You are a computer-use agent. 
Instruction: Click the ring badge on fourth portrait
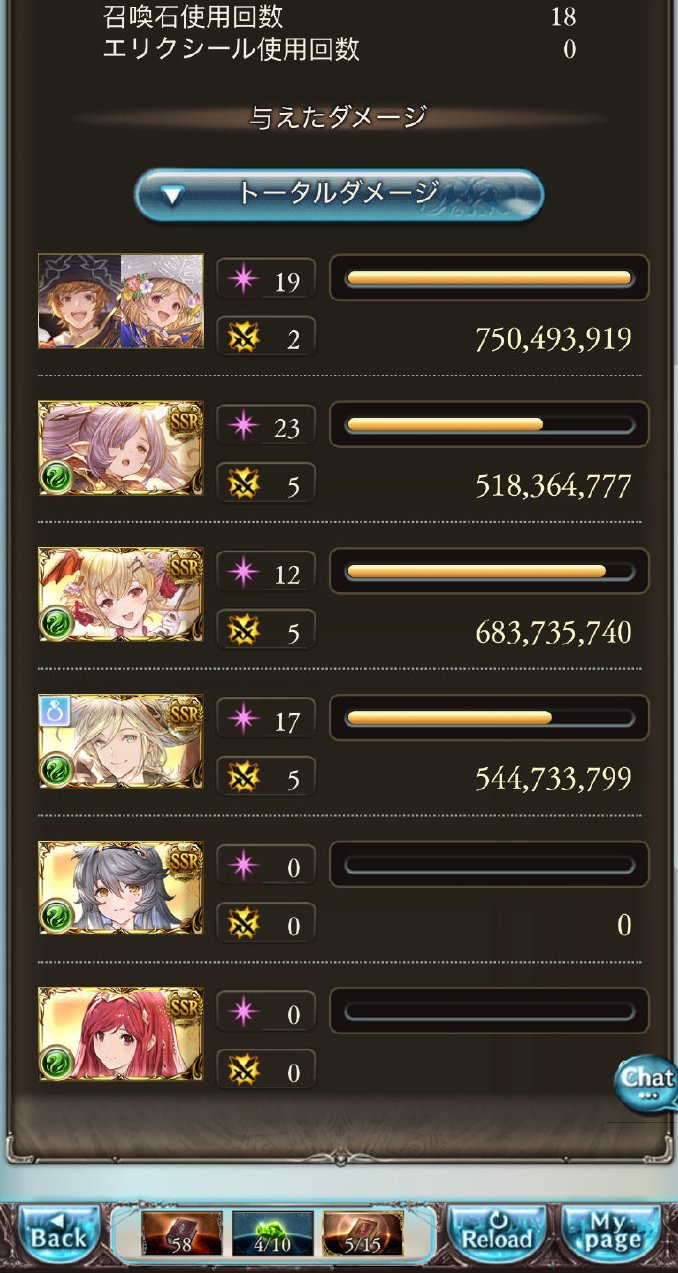tap(52, 710)
